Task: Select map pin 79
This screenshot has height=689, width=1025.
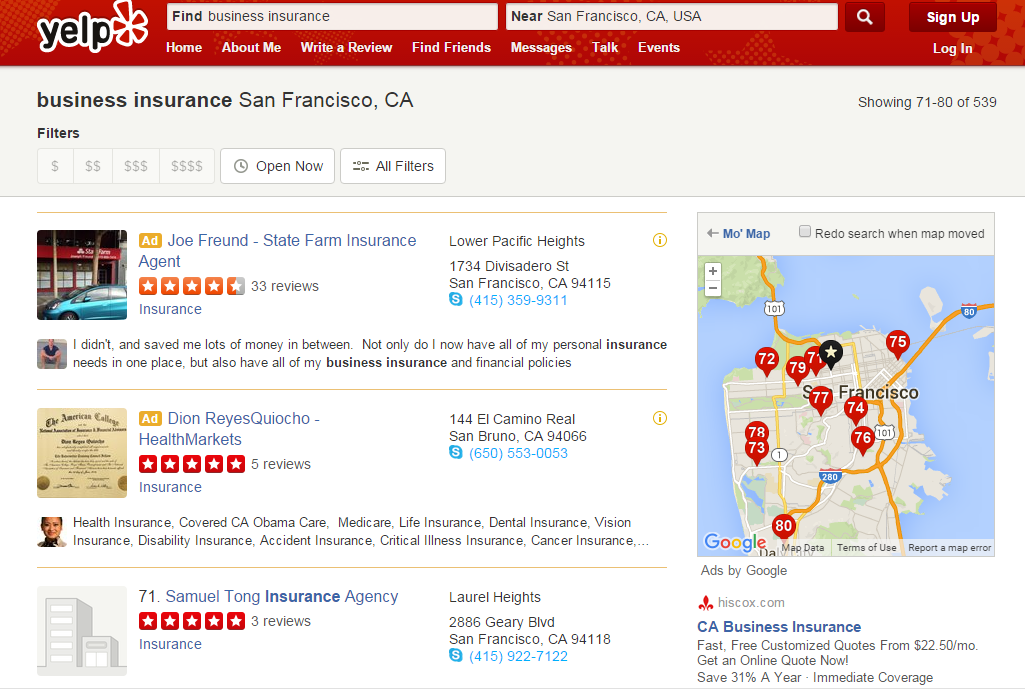Action: (797, 369)
